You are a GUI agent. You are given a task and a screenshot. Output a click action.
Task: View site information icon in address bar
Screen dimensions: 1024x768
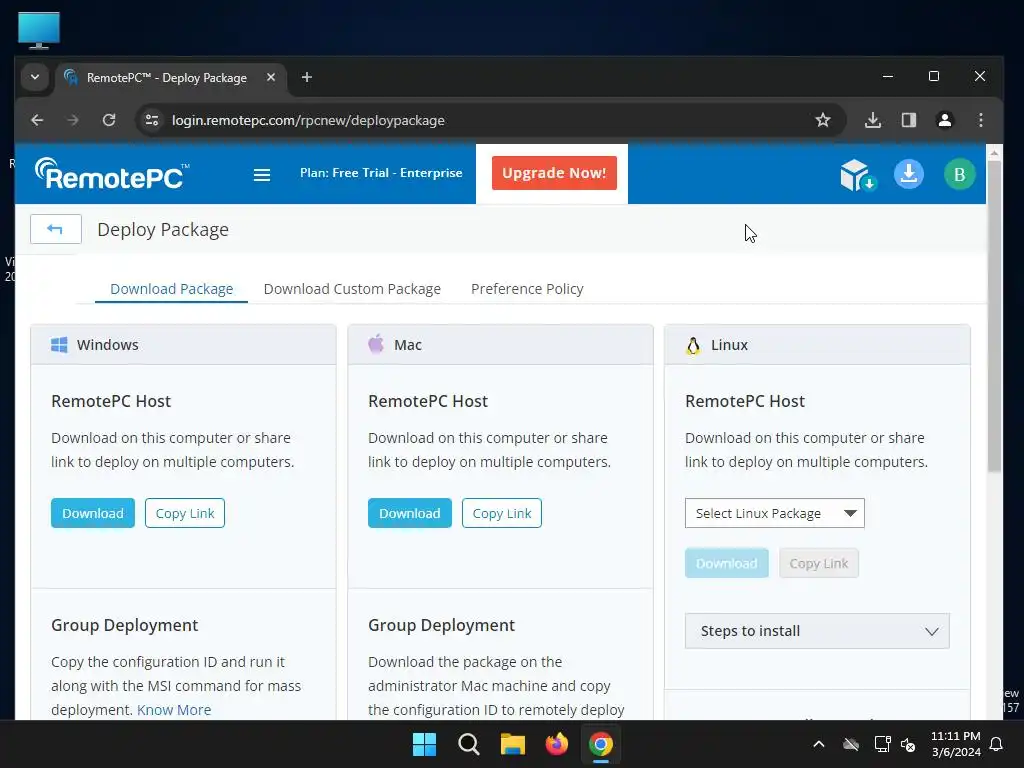tap(152, 120)
